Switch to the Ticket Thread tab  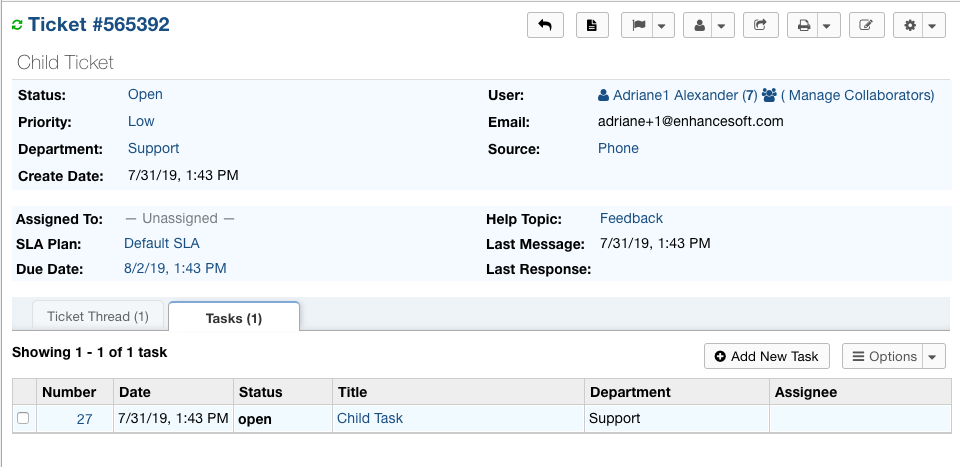pos(98,316)
